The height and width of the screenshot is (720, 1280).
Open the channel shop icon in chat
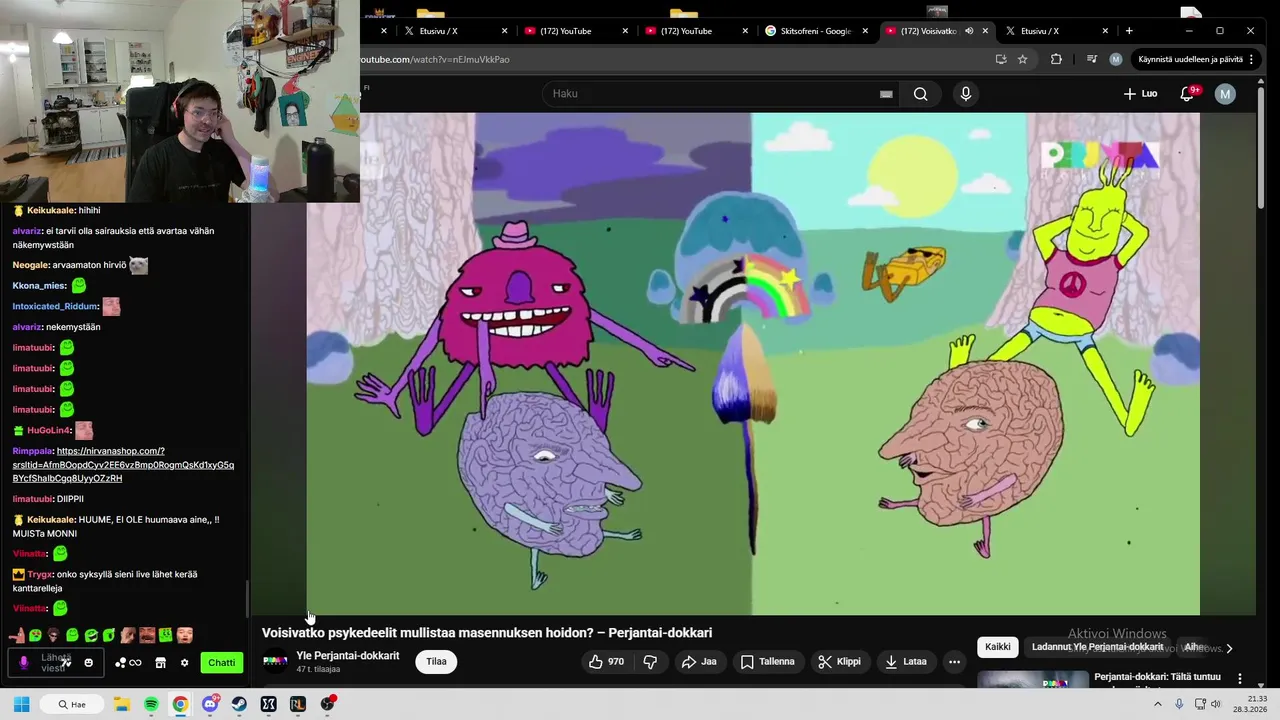click(x=160, y=663)
